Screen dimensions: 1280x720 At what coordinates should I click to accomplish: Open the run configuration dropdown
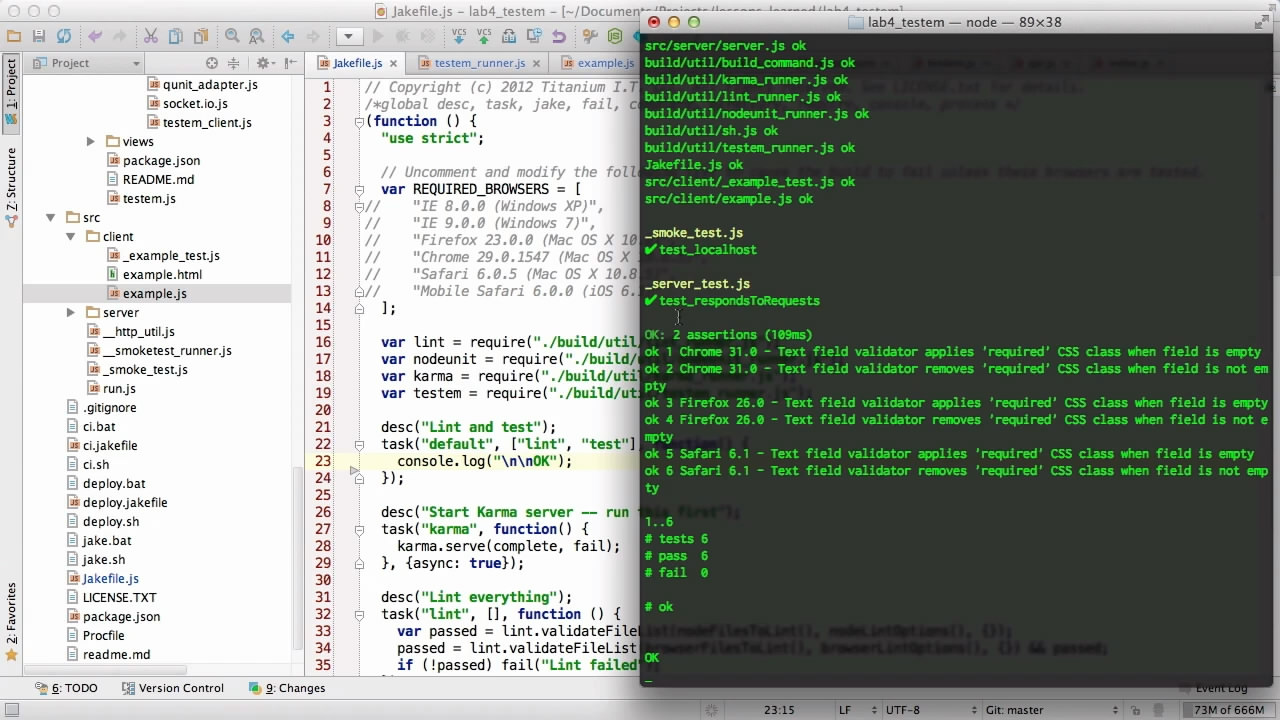[348, 36]
